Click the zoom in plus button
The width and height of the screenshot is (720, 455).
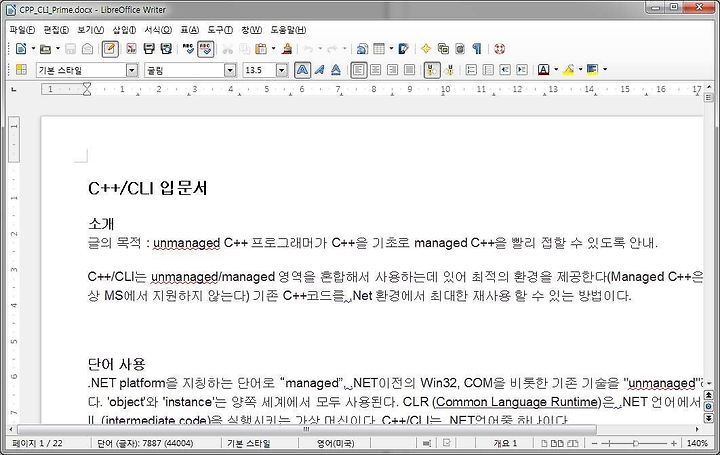coord(674,444)
